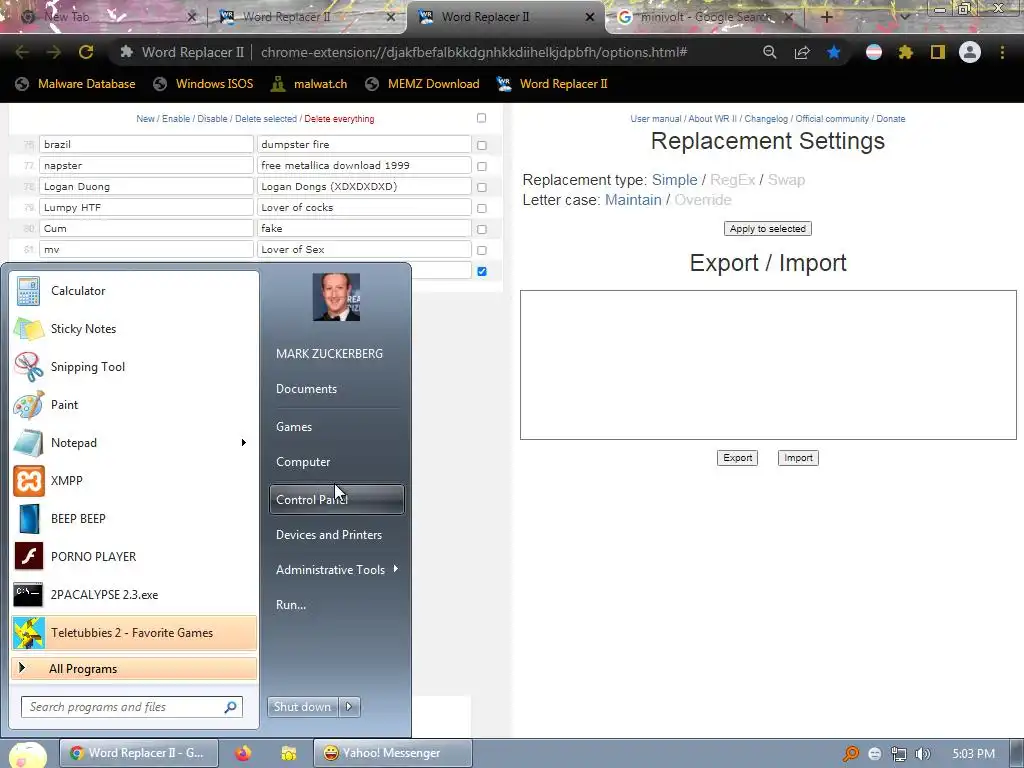The height and width of the screenshot is (768, 1024).
Task: Check the box for Lumpy HTF row
Action: pos(481,208)
